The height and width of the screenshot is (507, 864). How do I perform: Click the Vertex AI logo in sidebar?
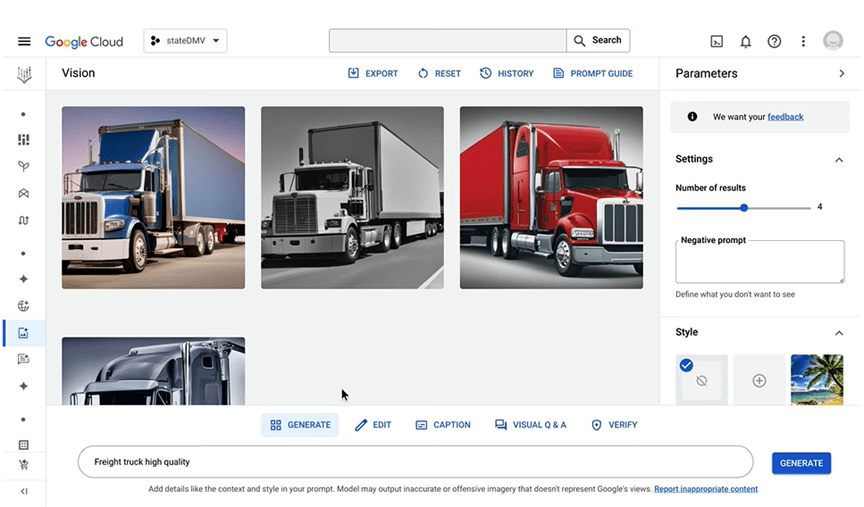click(24, 74)
